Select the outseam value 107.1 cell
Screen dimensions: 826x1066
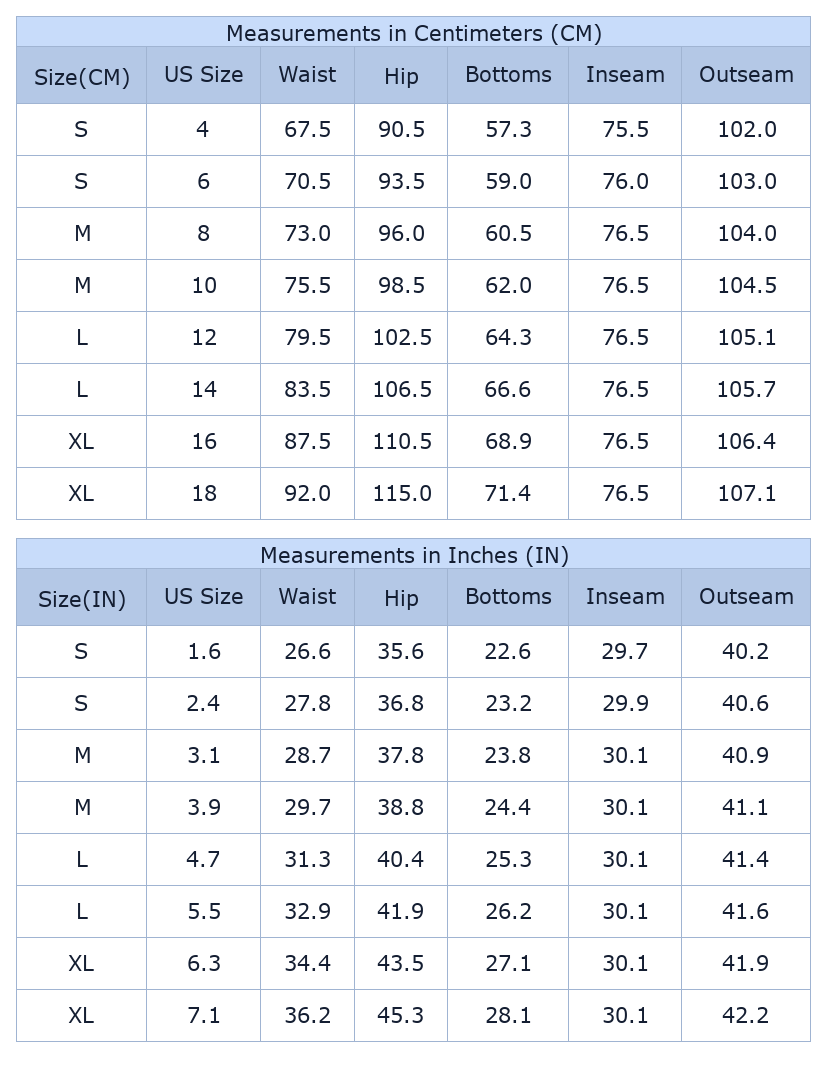(x=746, y=494)
